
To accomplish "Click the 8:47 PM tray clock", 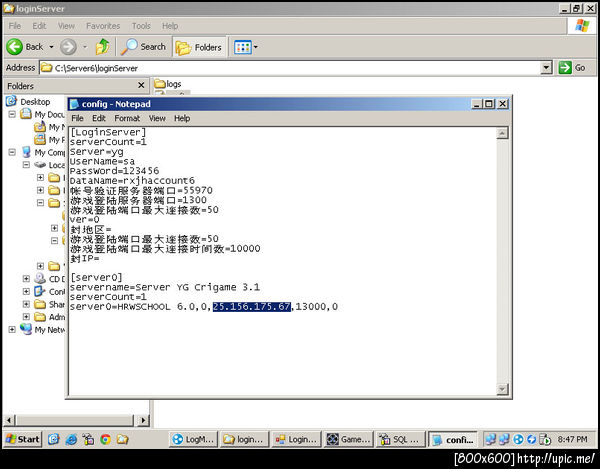I will coord(572,440).
